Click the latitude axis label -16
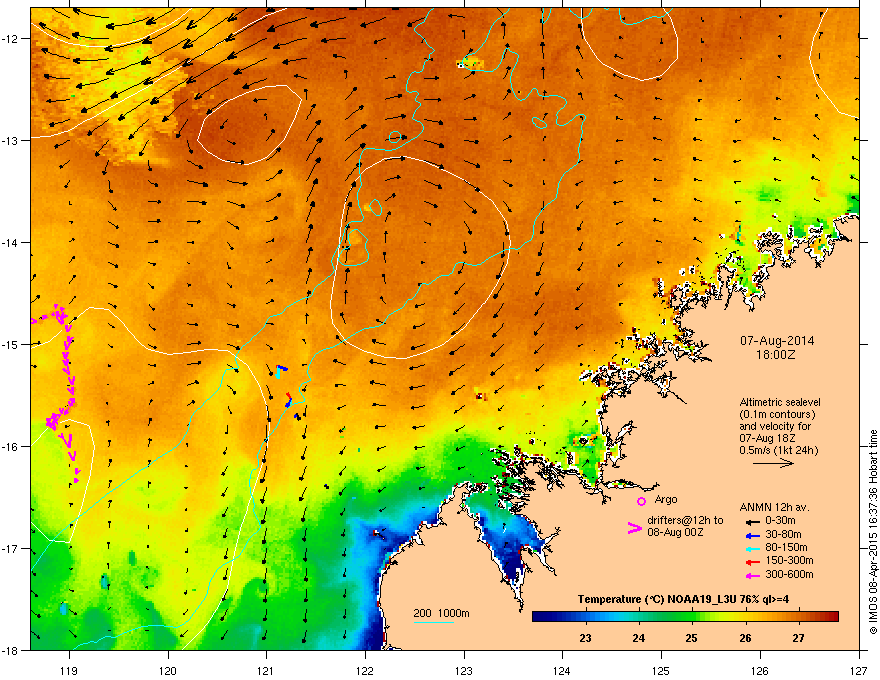880x680 pixels. (11, 447)
